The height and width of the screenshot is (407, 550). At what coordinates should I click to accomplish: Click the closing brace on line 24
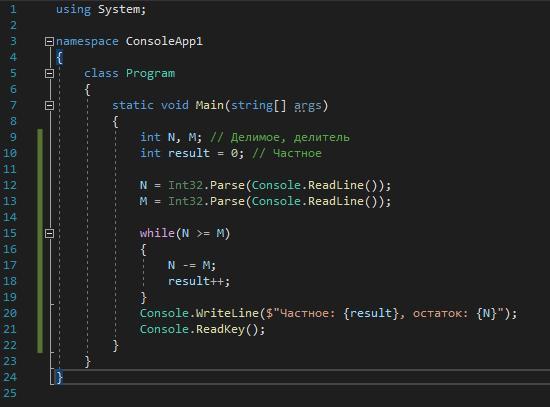(59, 377)
